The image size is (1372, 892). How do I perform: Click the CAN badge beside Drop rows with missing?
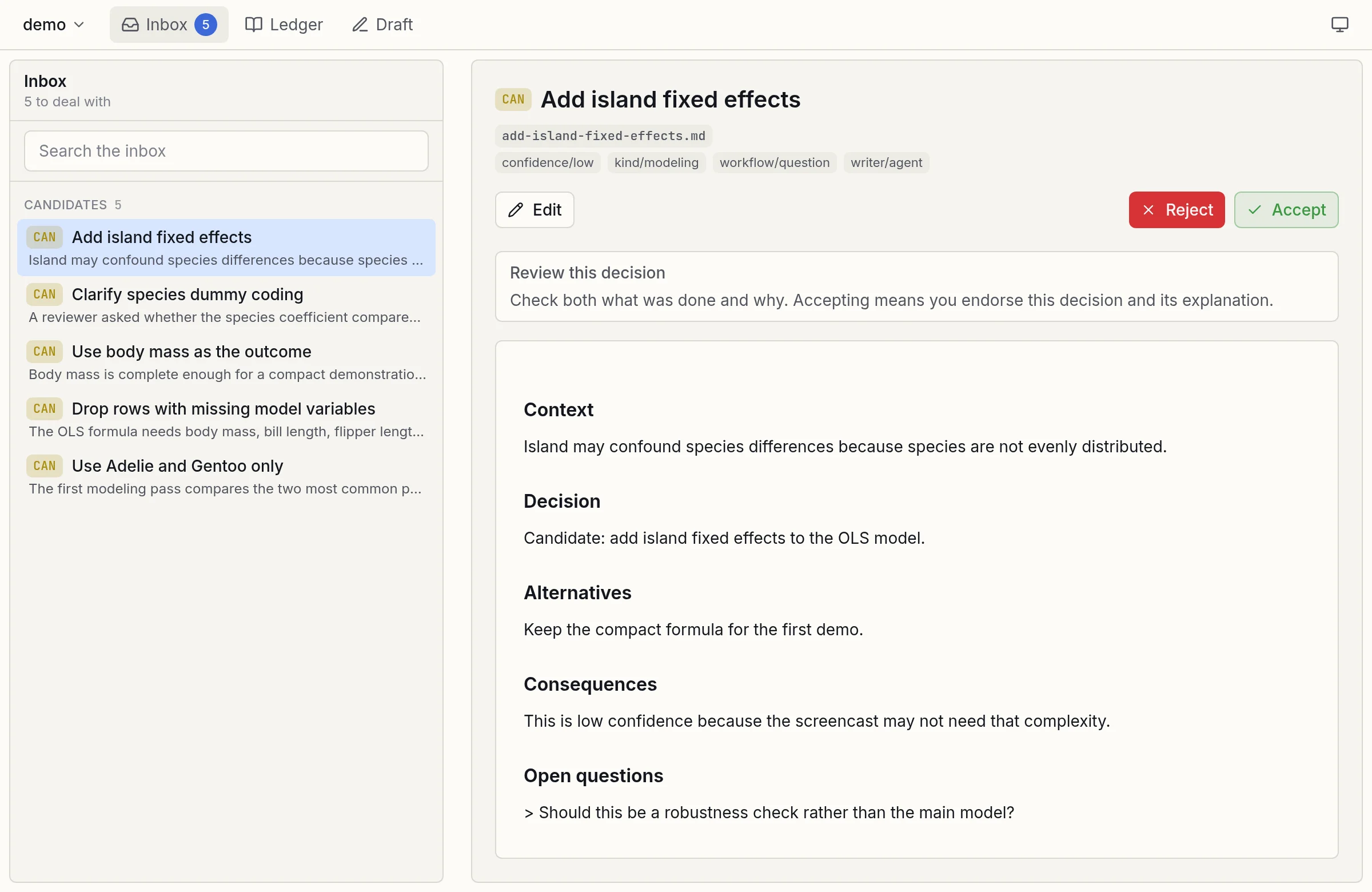(45, 408)
